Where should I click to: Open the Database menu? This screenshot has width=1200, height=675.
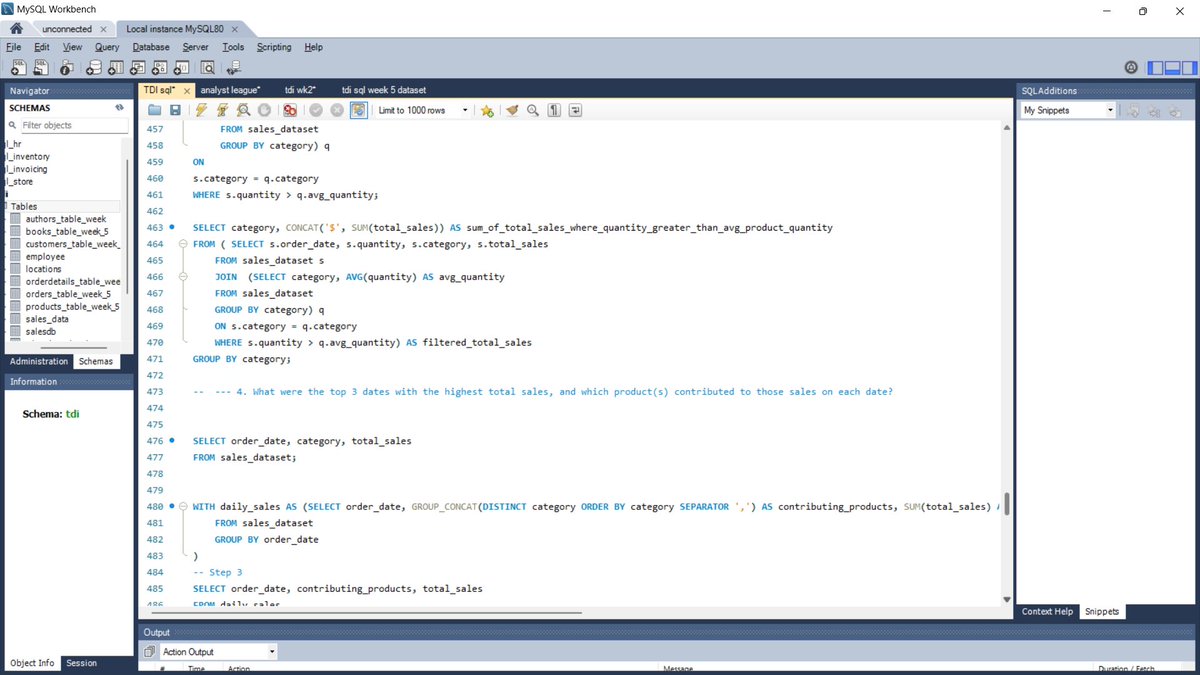(151, 47)
